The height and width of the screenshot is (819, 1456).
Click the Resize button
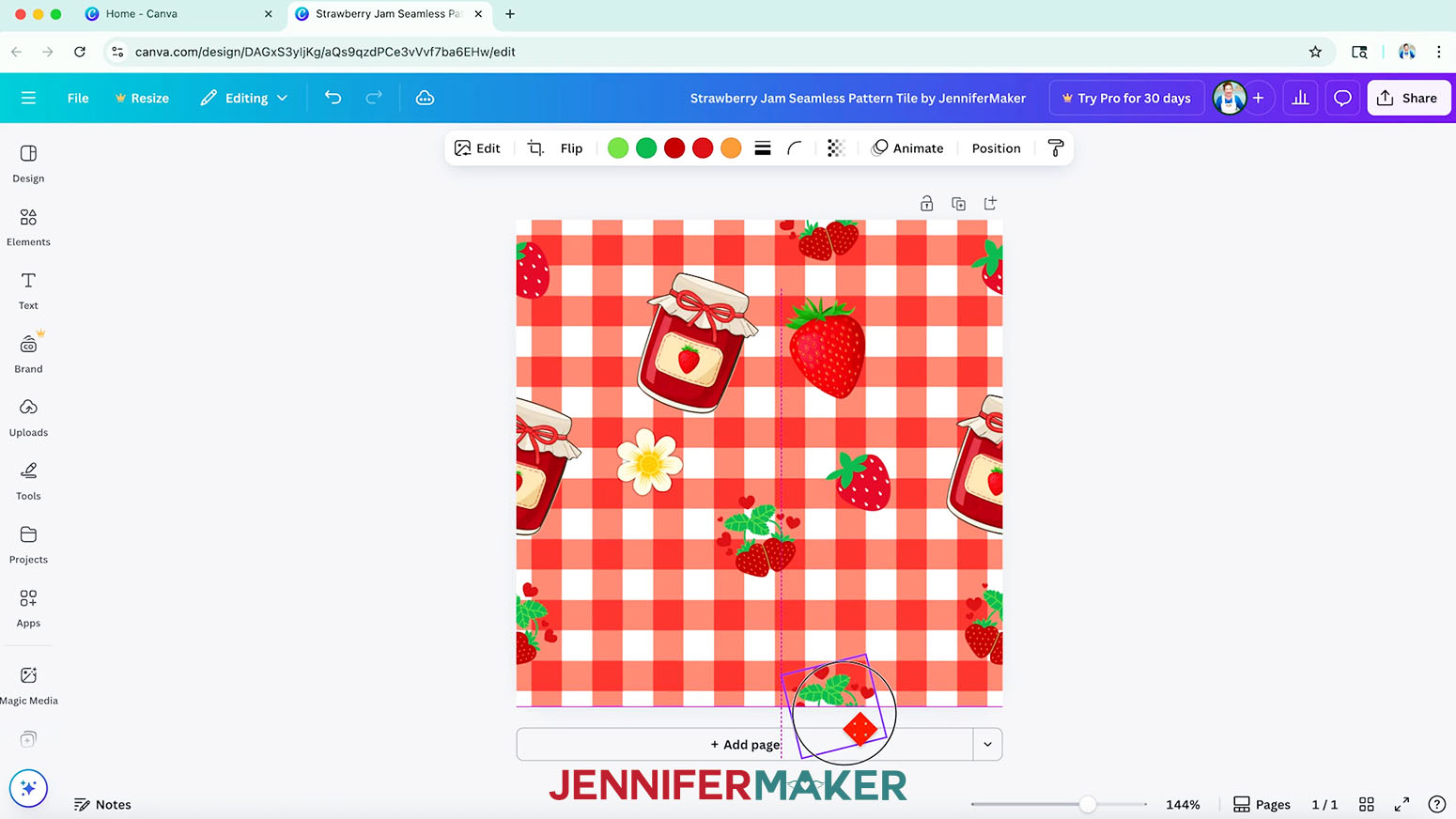(x=142, y=98)
